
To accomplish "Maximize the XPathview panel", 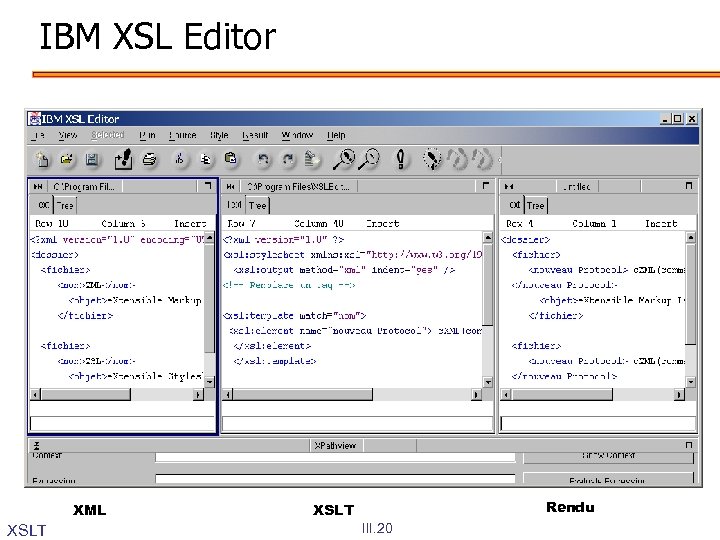I will click(x=688, y=445).
